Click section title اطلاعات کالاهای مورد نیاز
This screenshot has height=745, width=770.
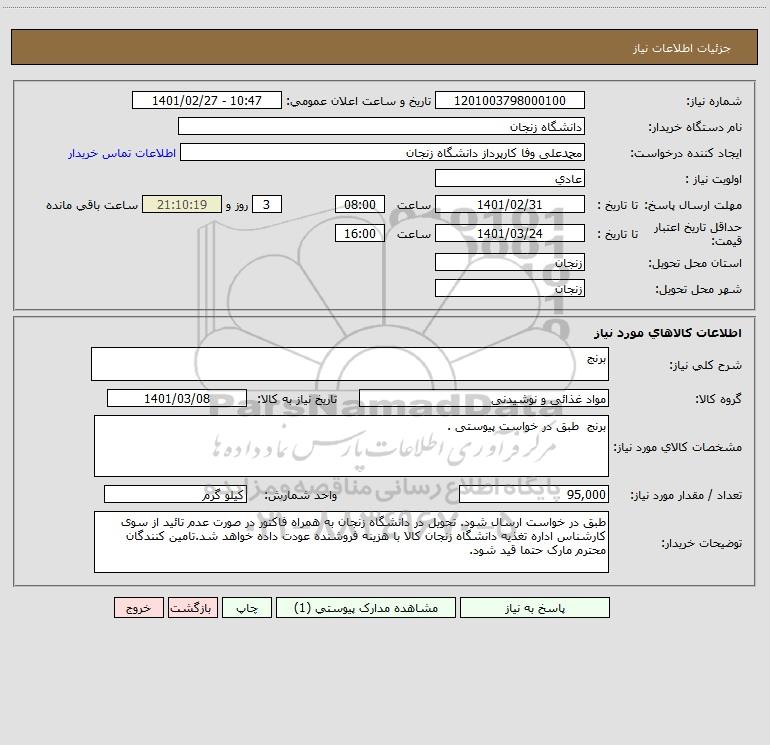tap(668, 333)
